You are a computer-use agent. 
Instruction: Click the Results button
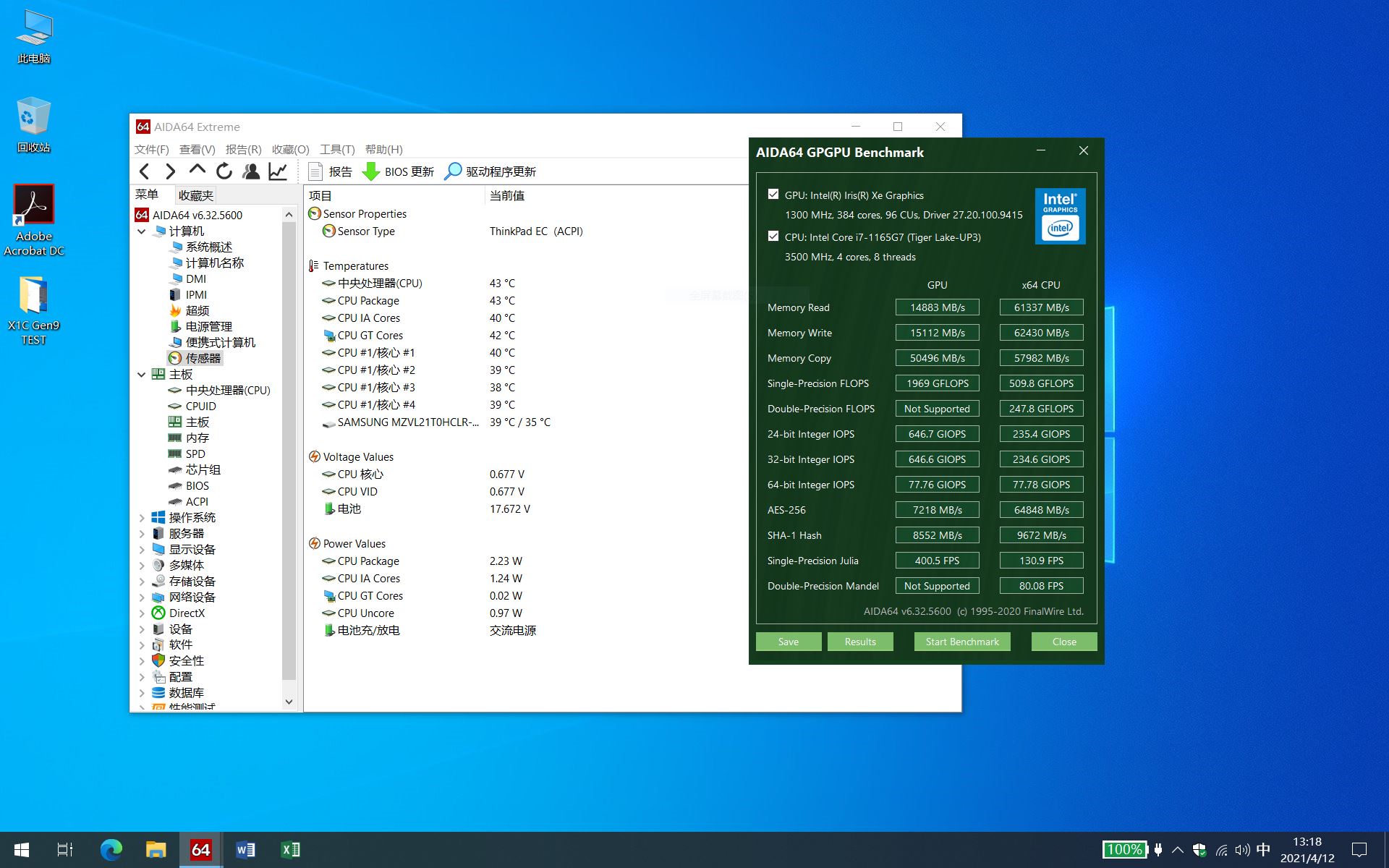click(x=860, y=642)
